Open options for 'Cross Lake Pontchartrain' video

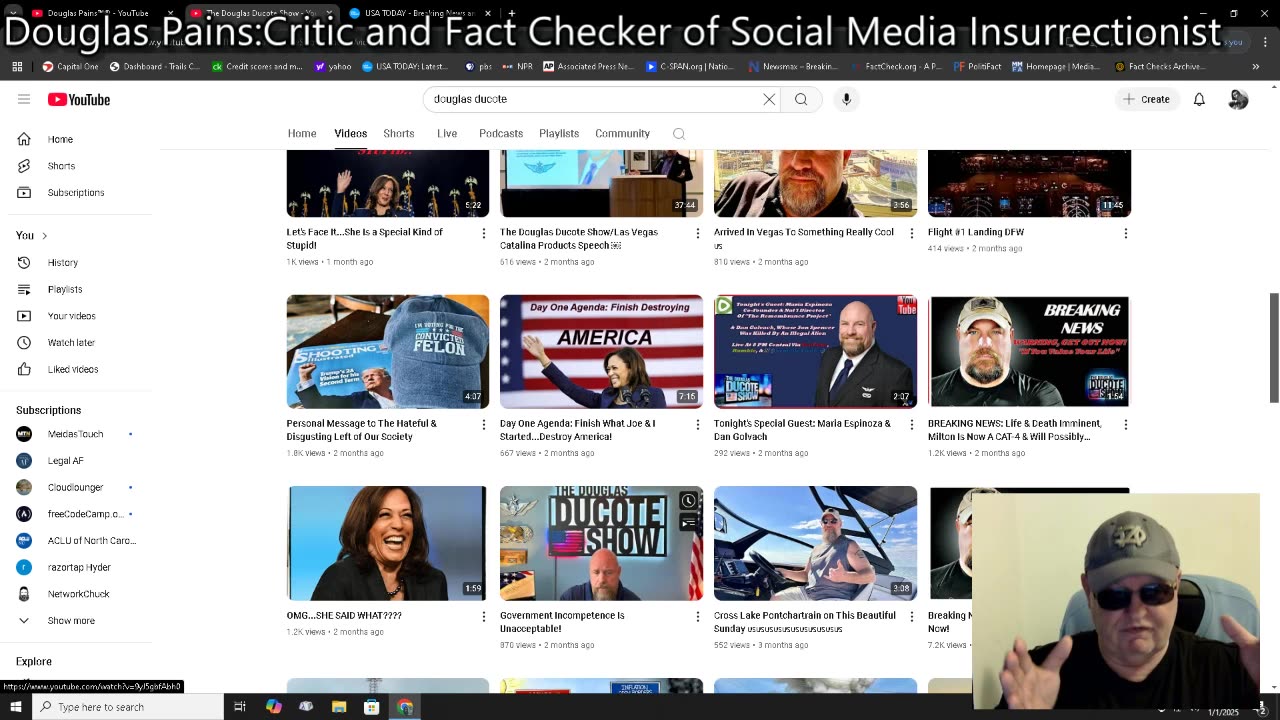[911, 617]
